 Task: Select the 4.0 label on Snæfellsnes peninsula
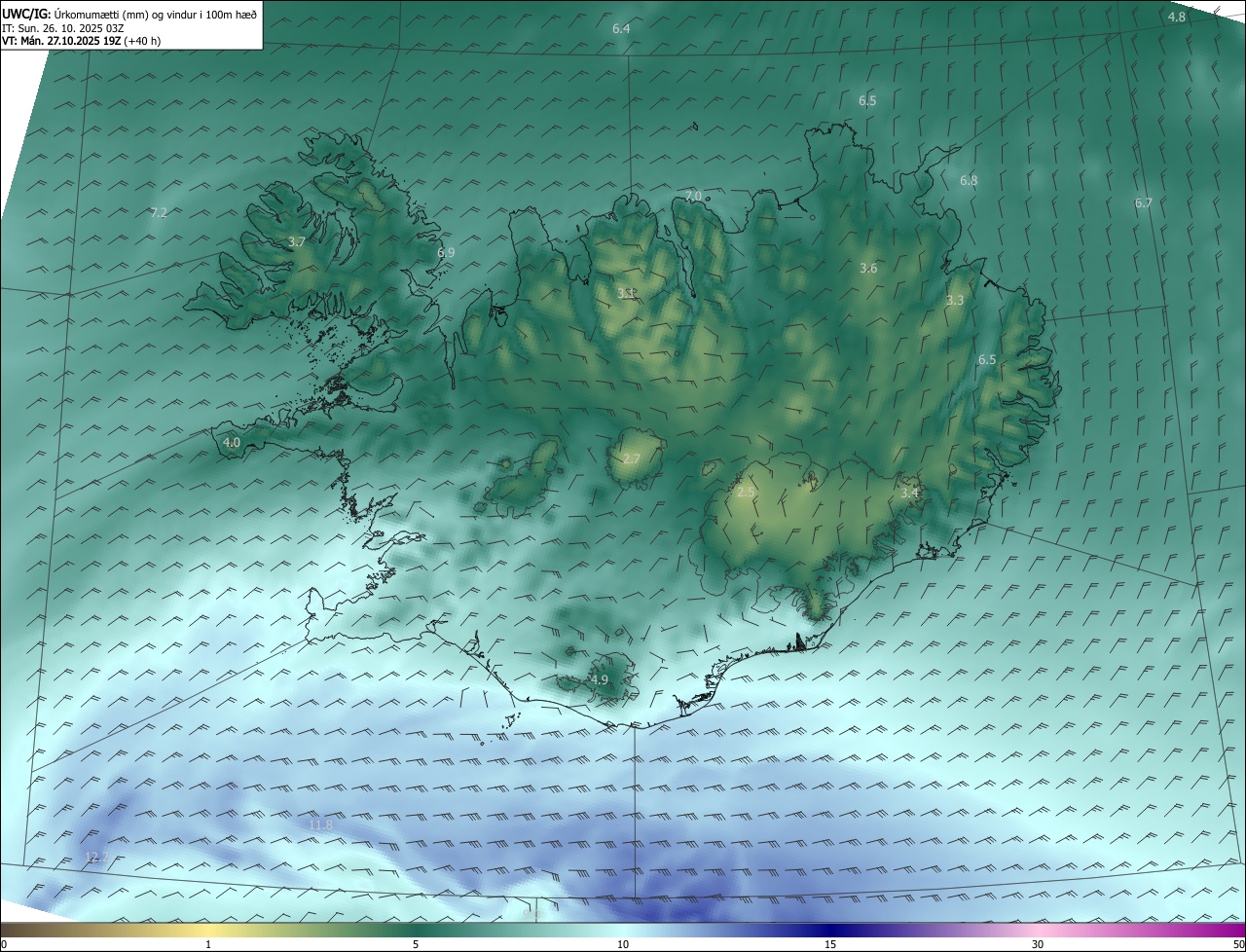tap(232, 443)
